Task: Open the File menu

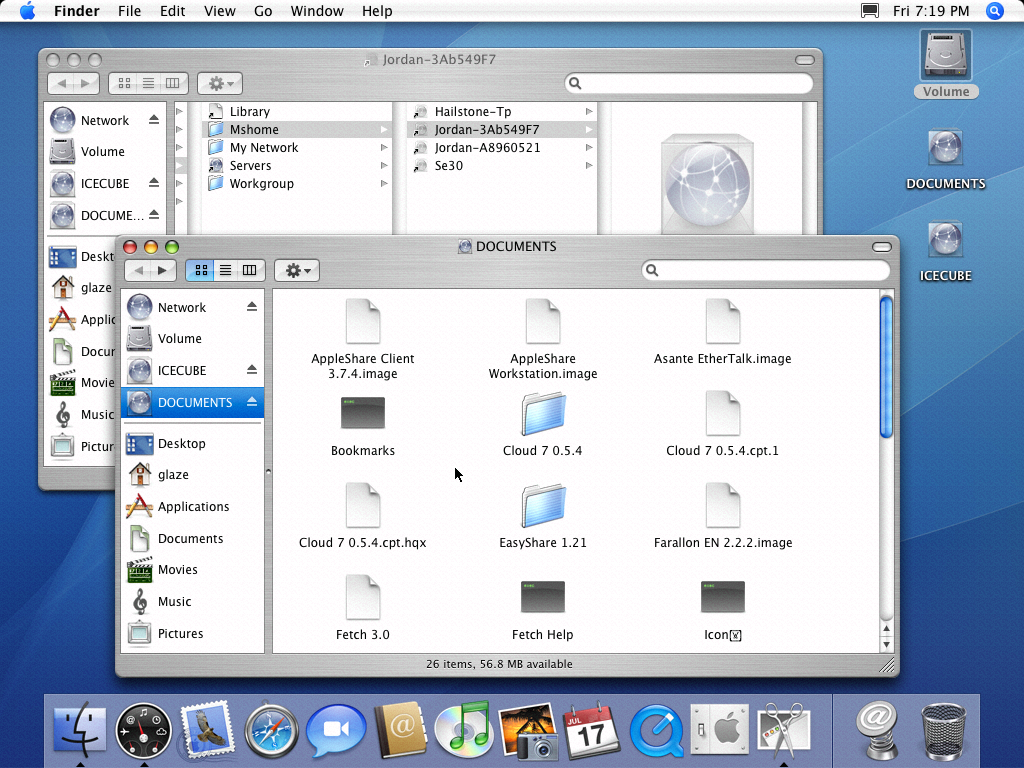Action: click(x=129, y=11)
